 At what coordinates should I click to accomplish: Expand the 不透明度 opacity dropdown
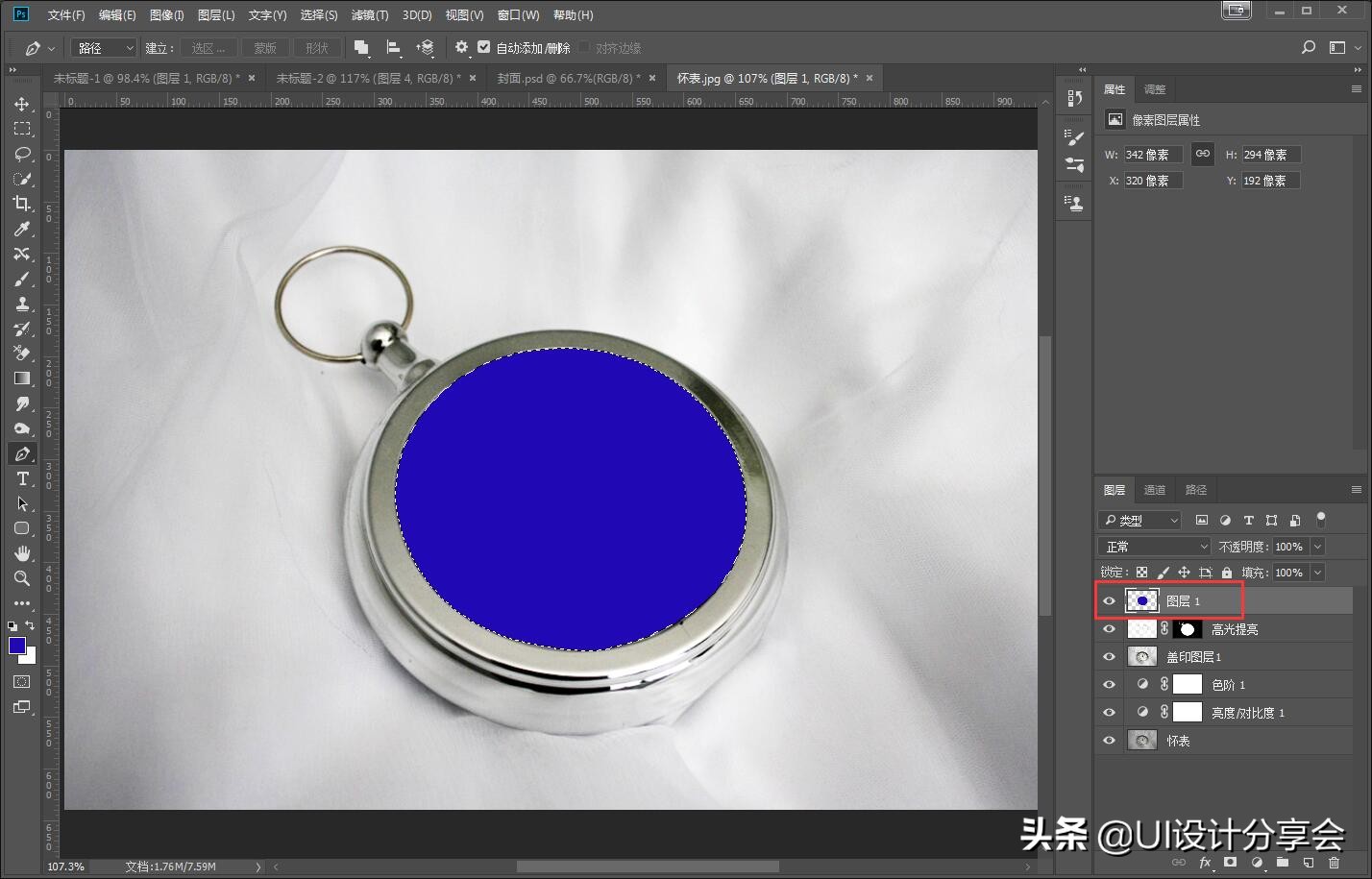(x=1315, y=546)
